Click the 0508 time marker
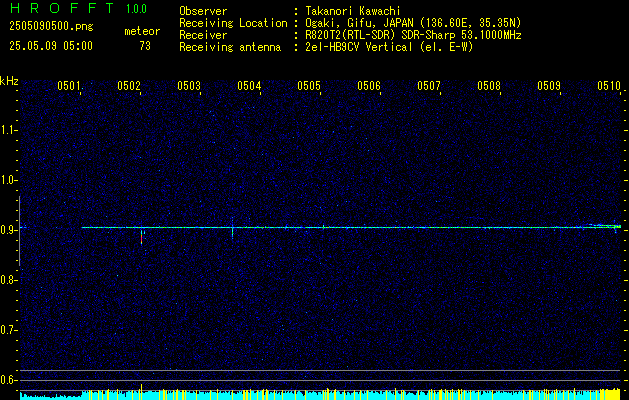Image resolution: width=629 pixels, height=400 pixels. click(x=489, y=85)
